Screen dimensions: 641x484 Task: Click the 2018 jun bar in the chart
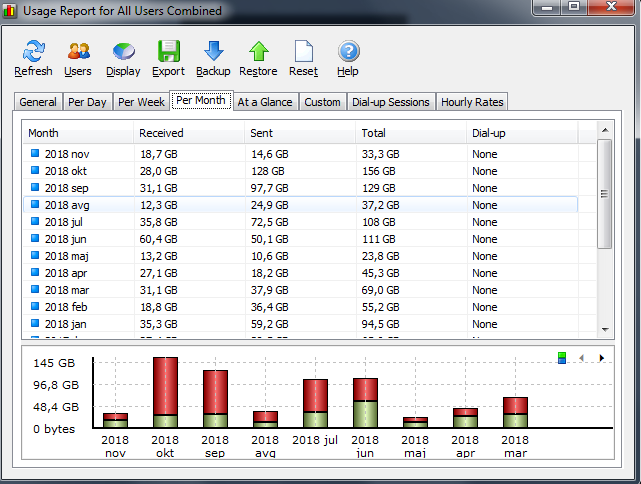[365, 403]
